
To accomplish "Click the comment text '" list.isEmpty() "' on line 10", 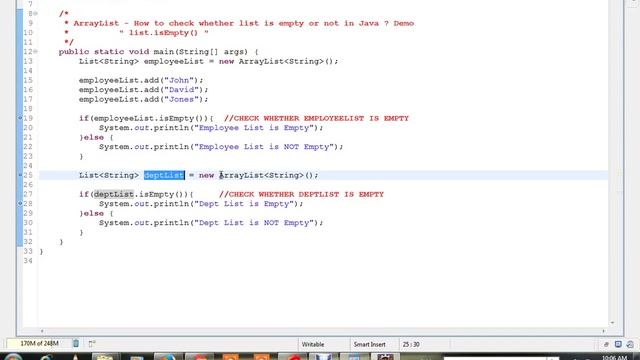I will pos(164,33).
